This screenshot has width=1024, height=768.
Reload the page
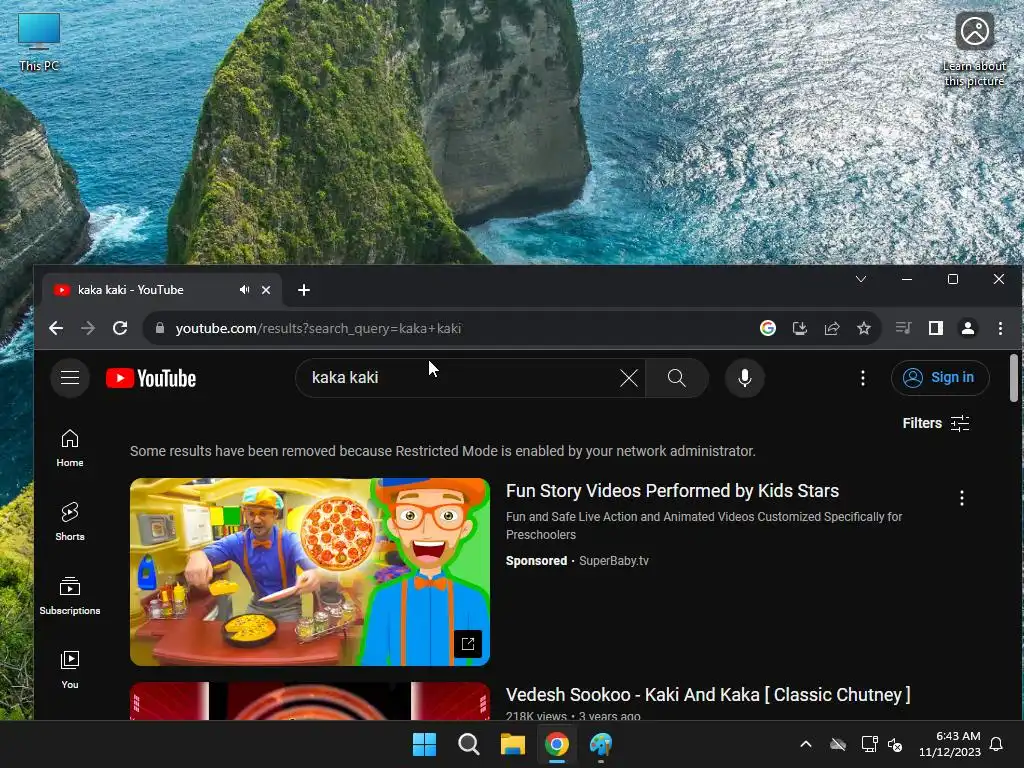pos(120,328)
